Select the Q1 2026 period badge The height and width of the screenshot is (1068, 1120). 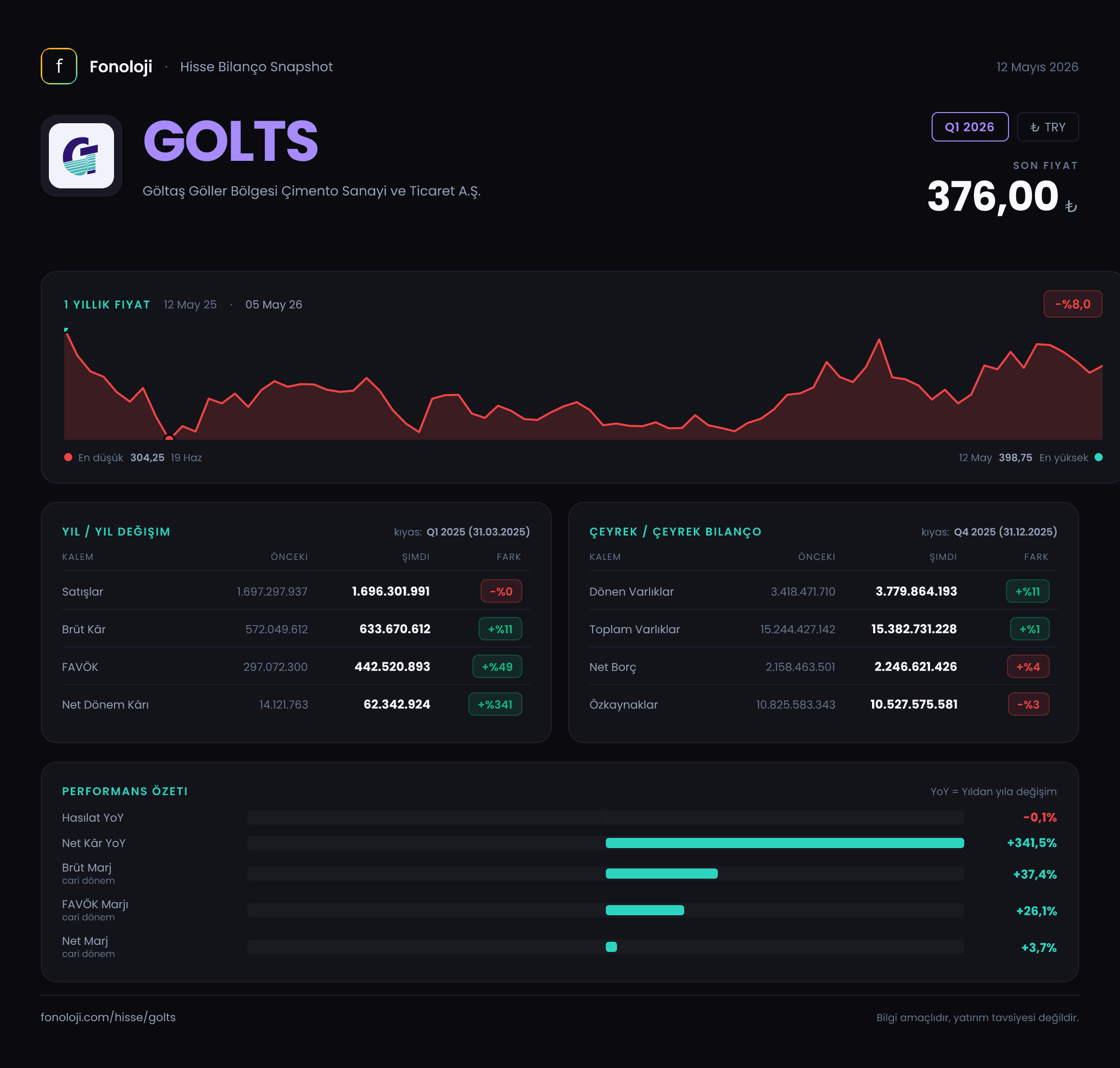[970, 127]
